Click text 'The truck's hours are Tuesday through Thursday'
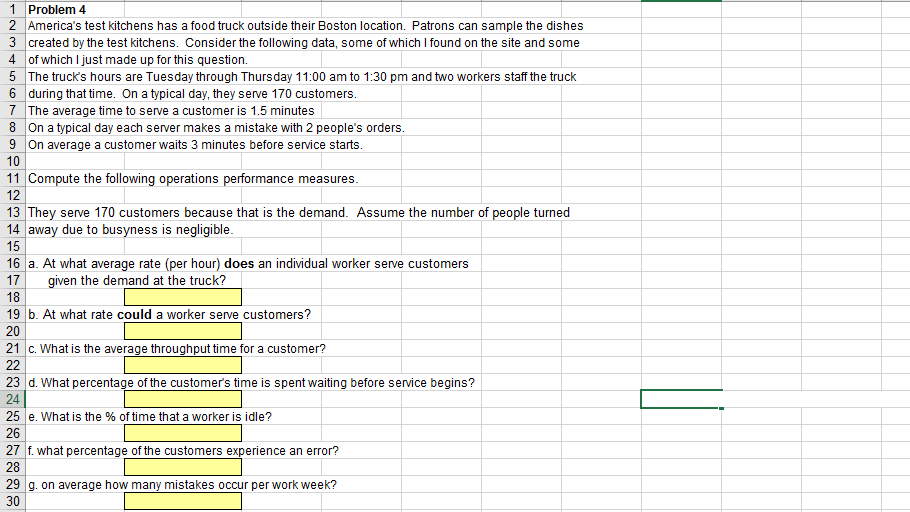 (160, 77)
